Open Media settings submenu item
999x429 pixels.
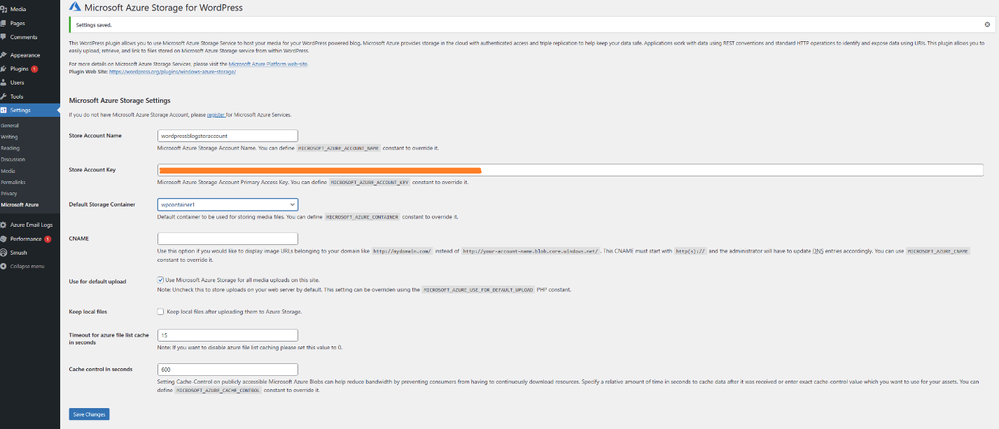pyautogui.click(x=8, y=171)
